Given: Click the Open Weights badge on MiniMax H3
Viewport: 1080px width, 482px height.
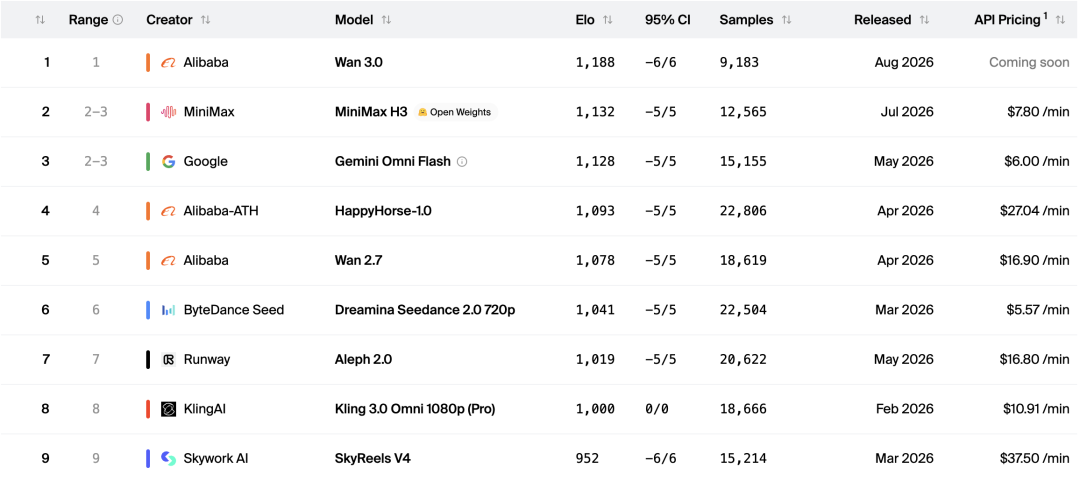Looking at the screenshot, I should pos(456,112).
